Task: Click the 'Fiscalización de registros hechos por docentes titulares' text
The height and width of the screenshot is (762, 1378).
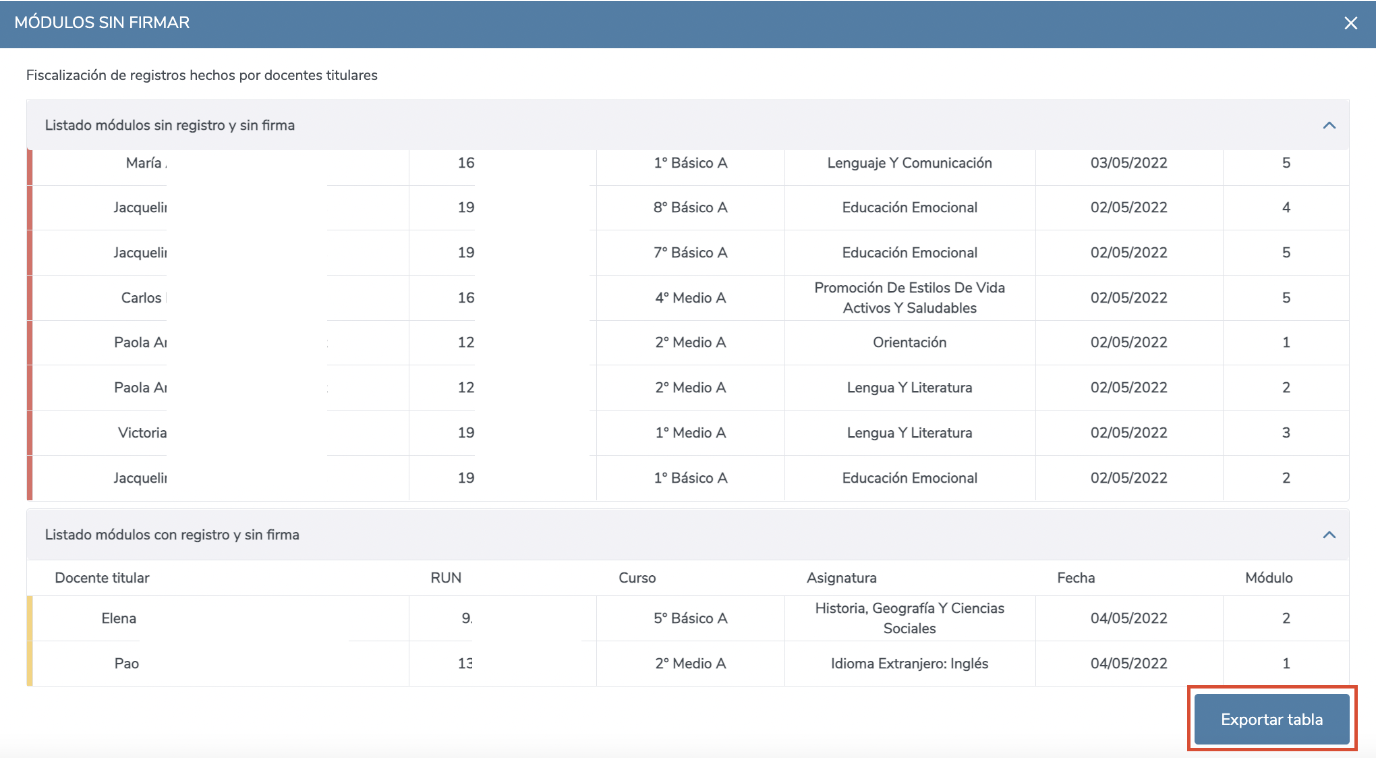Action: 202,75
